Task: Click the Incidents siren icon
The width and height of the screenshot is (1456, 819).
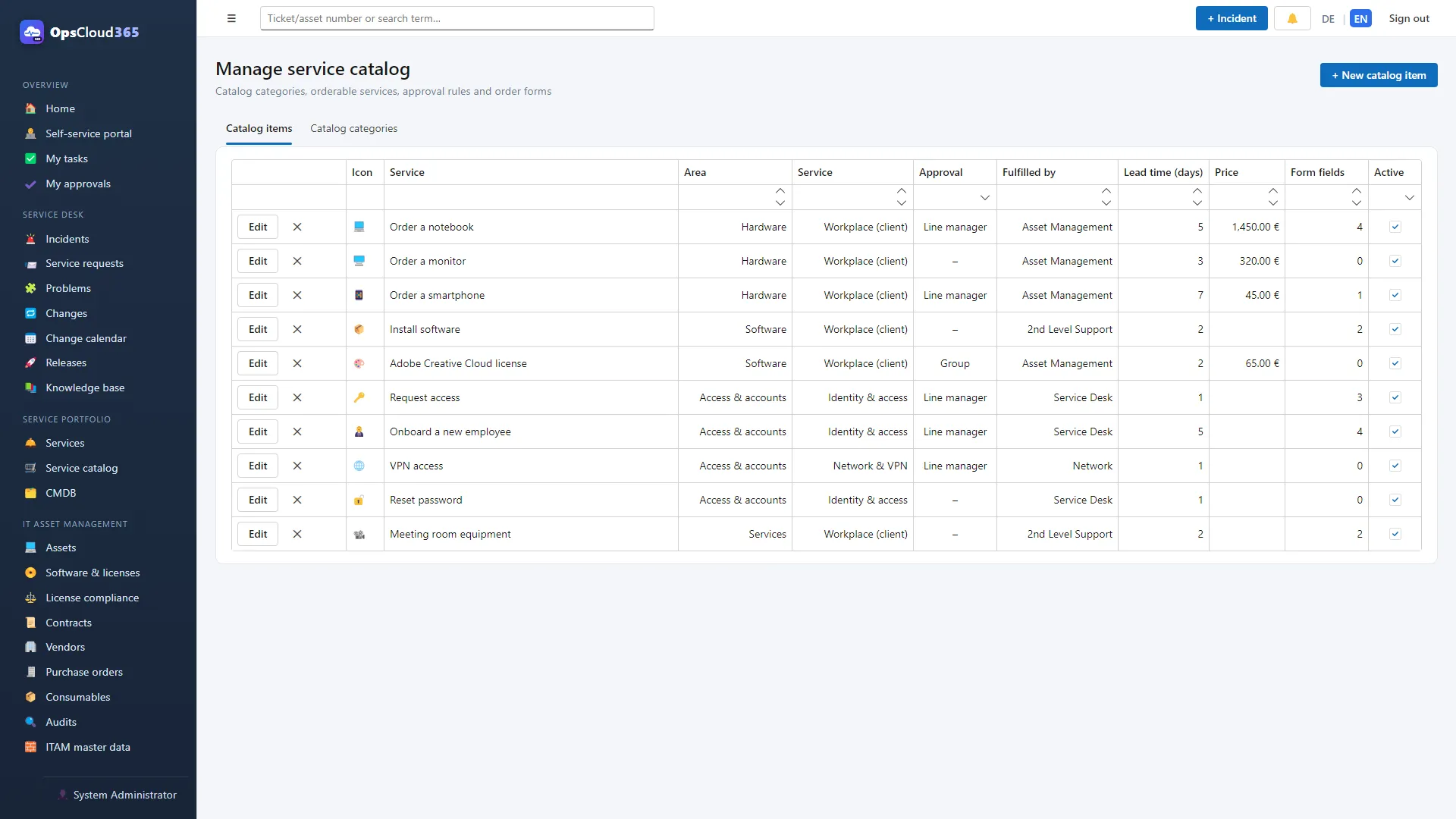Action: point(30,239)
